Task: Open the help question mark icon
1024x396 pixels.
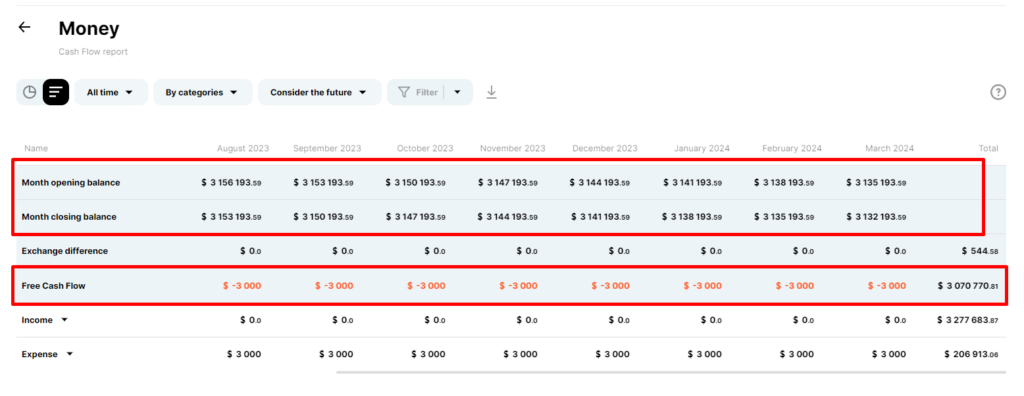Action: [998, 92]
